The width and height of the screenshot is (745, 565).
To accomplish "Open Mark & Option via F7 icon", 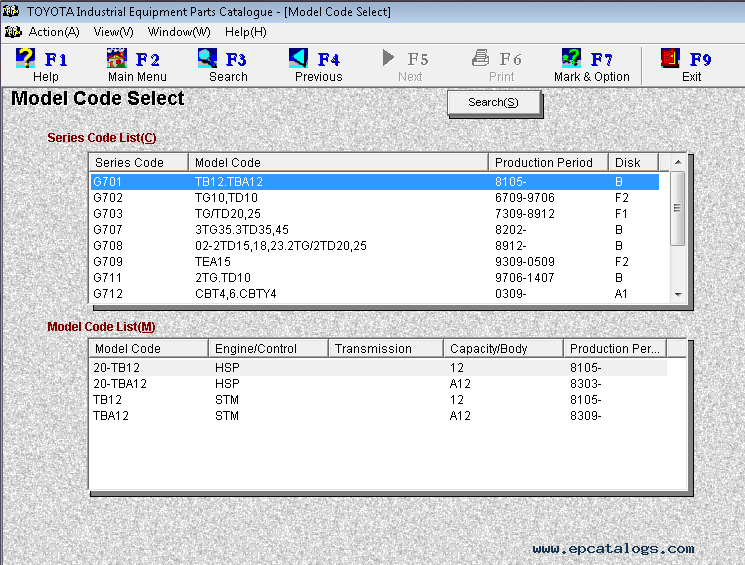I will click(571, 58).
